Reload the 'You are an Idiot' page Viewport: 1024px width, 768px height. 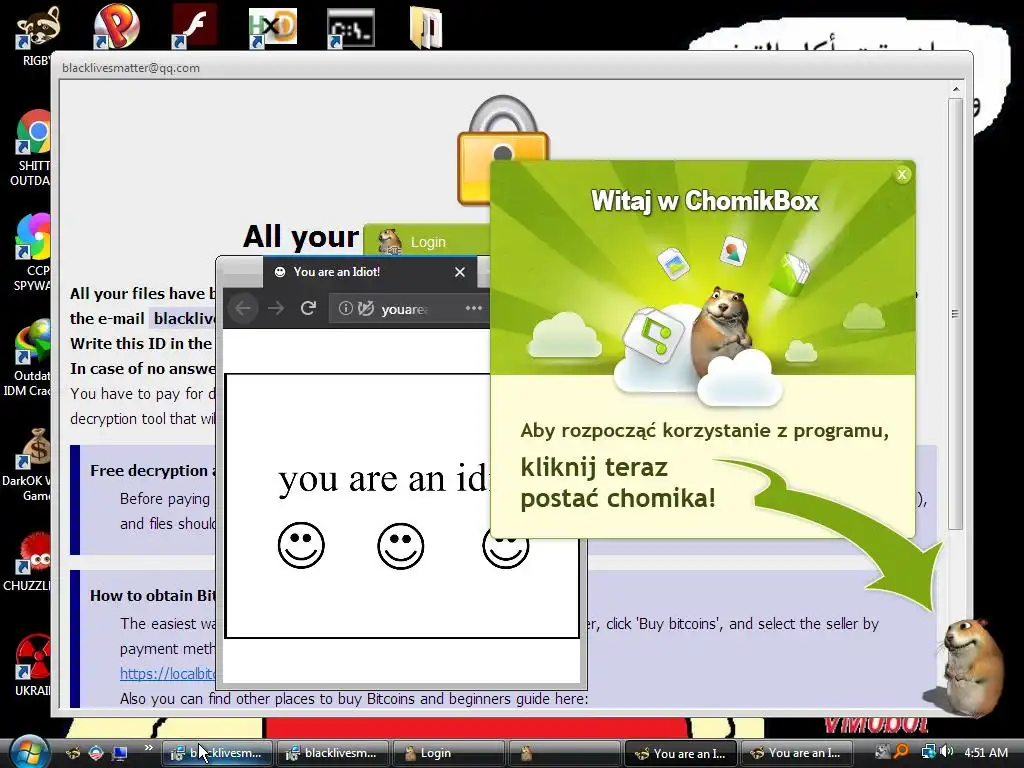click(308, 308)
